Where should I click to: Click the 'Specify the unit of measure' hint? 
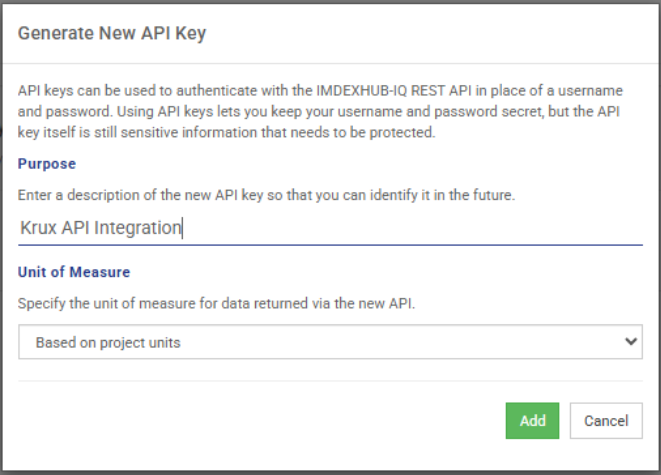point(218,304)
